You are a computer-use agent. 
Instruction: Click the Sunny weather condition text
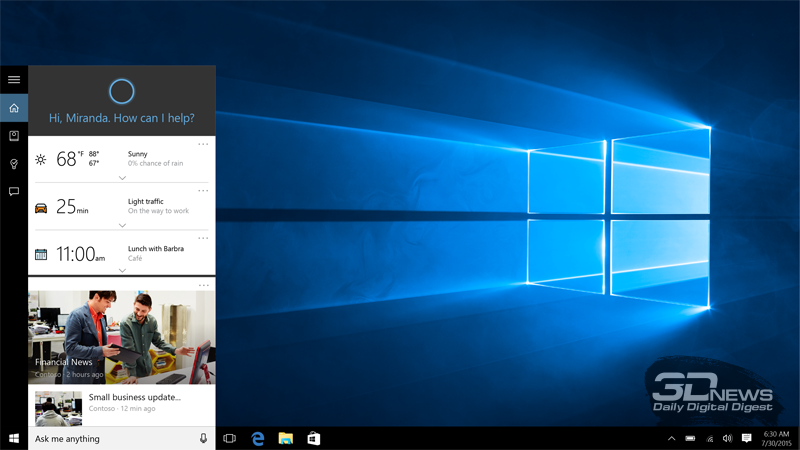coord(138,154)
